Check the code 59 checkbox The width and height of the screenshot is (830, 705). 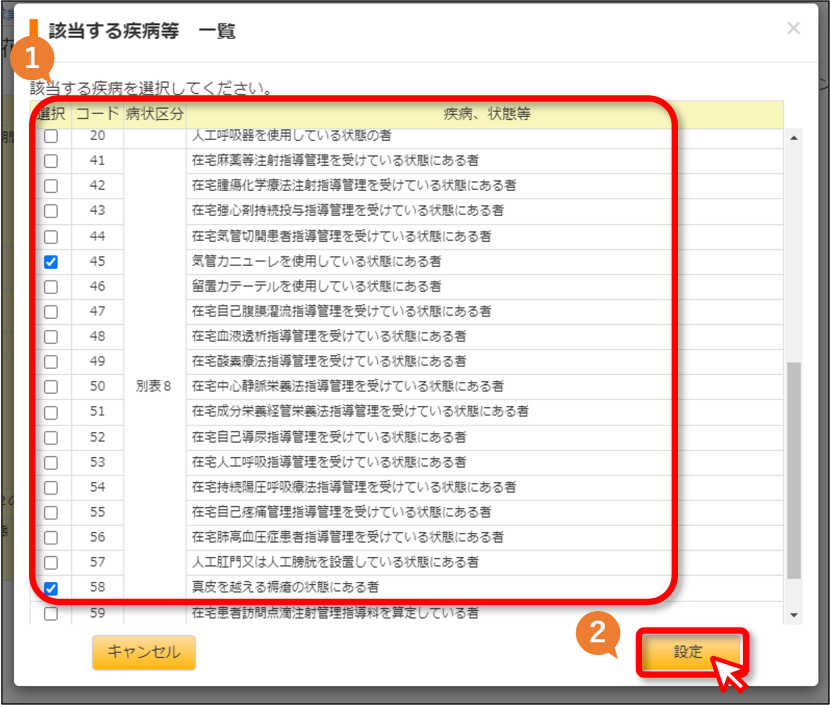pyautogui.click(x=51, y=613)
